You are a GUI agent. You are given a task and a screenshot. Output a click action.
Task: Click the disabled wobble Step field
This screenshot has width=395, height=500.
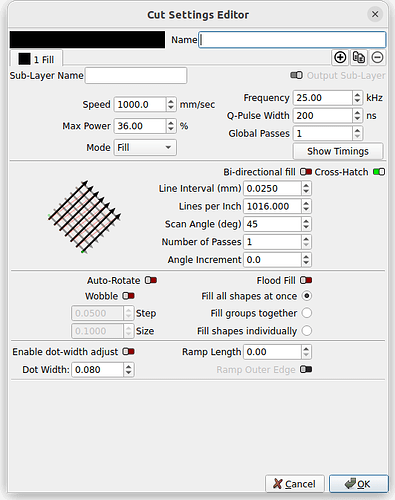click(97, 313)
